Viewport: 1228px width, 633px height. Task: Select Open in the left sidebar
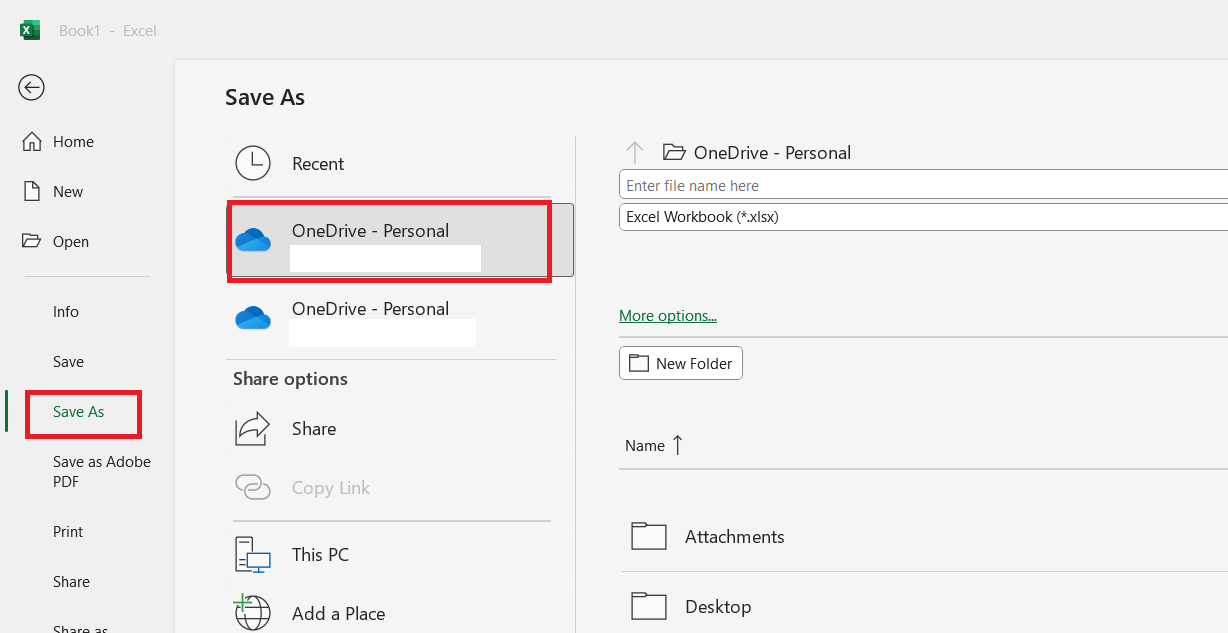71,242
